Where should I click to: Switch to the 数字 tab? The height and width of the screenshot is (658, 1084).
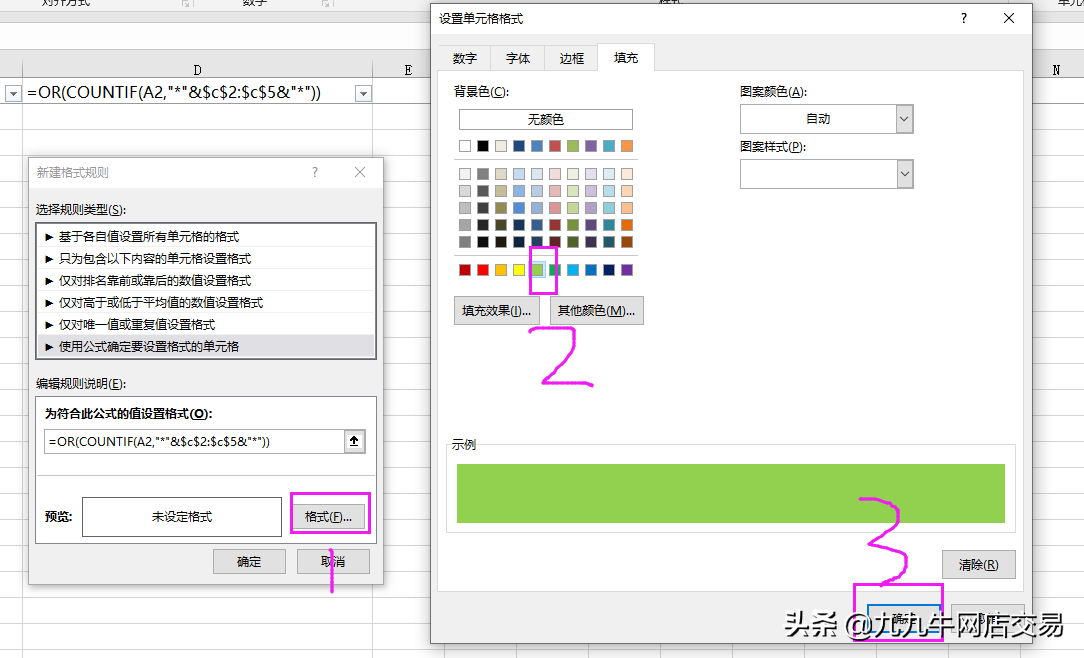coord(465,59)
